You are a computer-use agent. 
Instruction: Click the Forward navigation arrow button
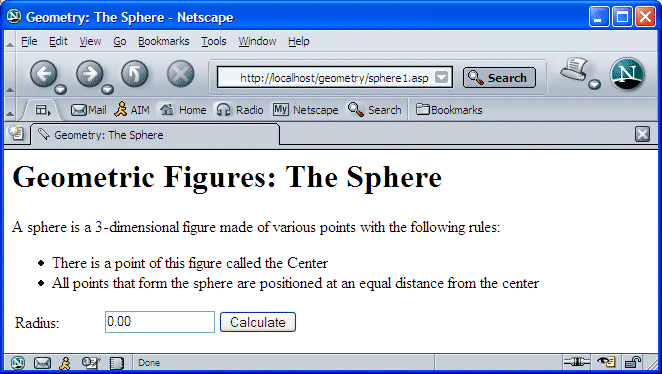pyautogui.click(x=89, y=74)
